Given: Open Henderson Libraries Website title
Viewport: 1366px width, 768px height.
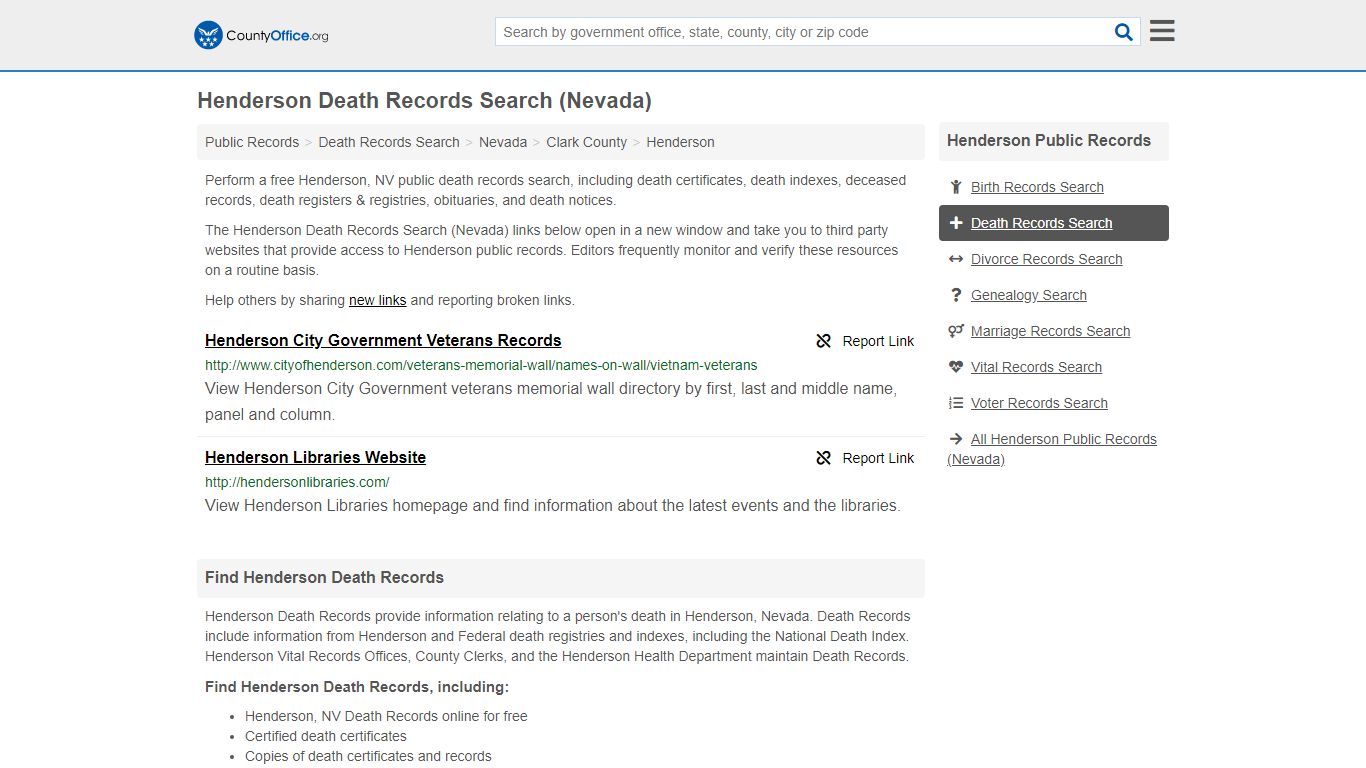Looking at the screenshot, I should pos(315,457).
